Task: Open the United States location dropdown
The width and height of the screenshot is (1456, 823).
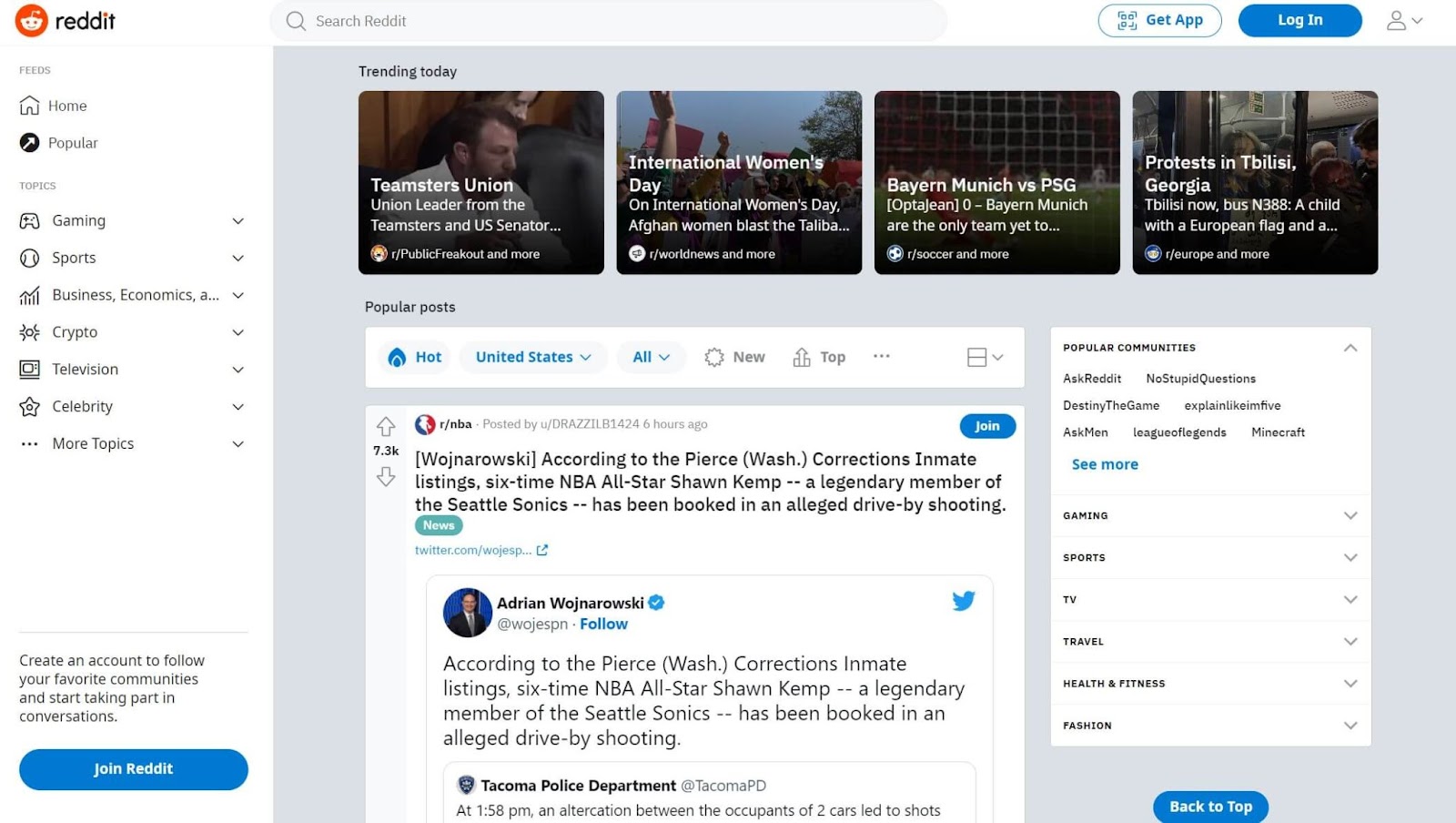Action: coord(533,357)
